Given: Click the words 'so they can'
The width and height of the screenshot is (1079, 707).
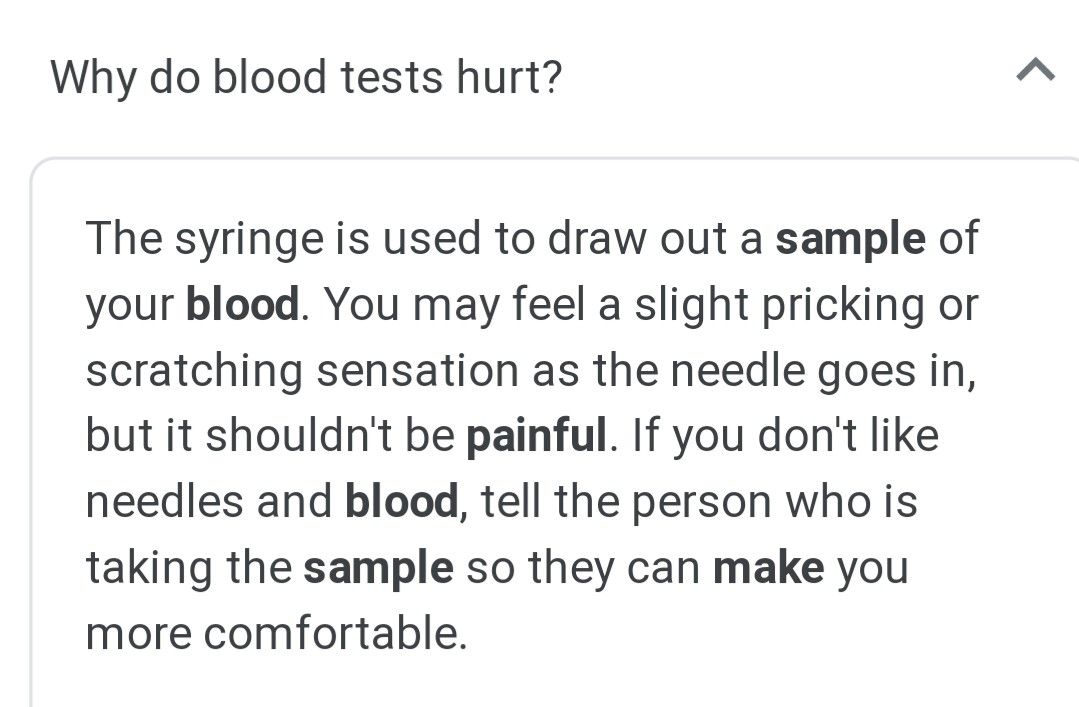Looking at the screenshot, I should (583, 569).
